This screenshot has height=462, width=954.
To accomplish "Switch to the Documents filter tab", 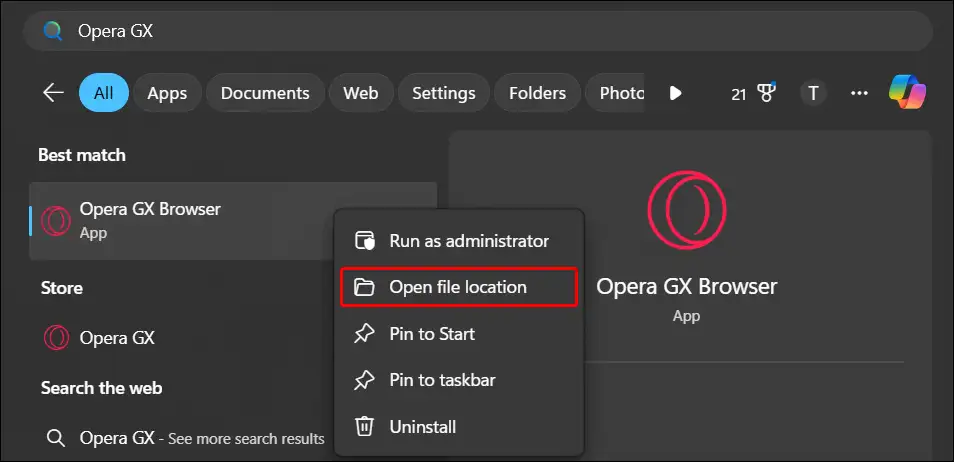I will 265,93.
